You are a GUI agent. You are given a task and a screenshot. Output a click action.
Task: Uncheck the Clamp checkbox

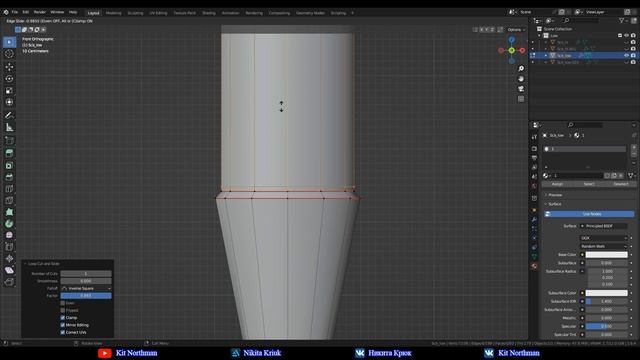[63, 318]
